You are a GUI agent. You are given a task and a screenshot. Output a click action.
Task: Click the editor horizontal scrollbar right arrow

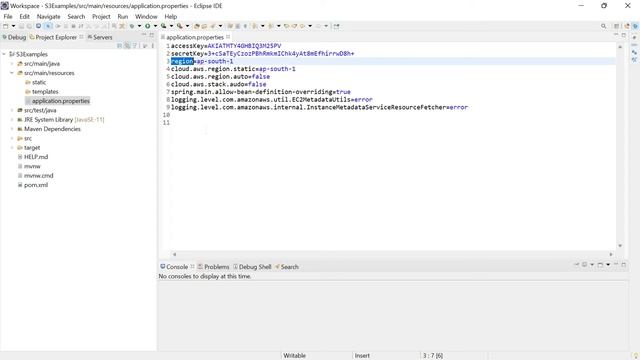611,254
